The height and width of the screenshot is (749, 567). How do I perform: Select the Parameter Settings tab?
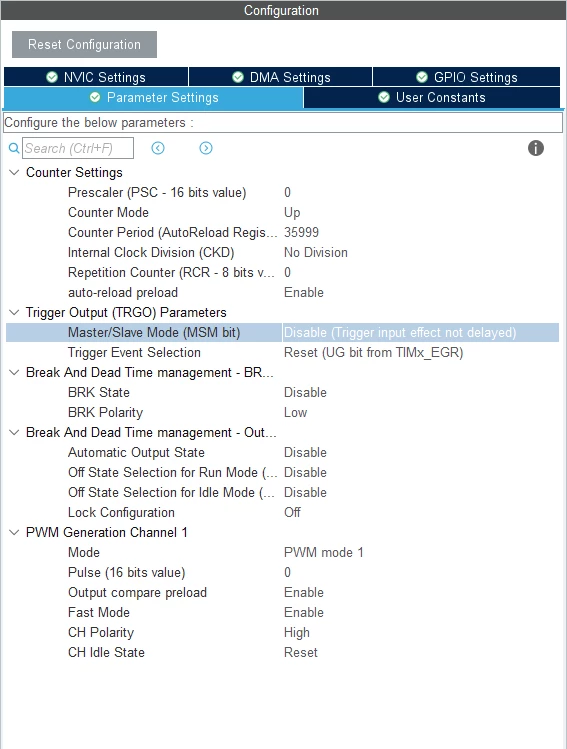point(153,97)
